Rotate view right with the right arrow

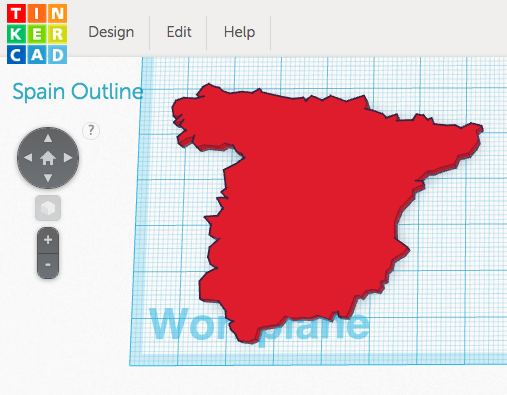(68, 158)
